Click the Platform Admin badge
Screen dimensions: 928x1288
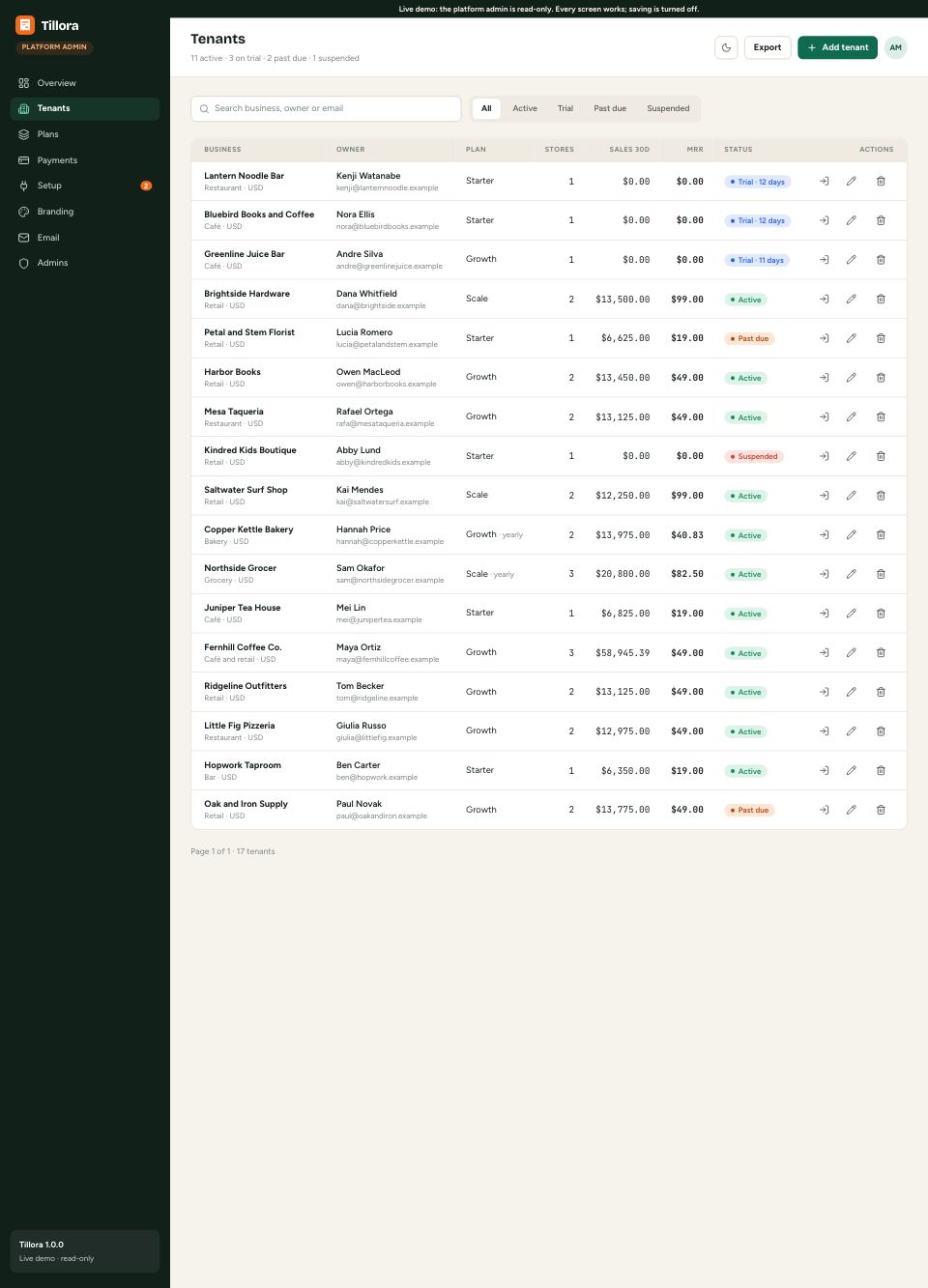point(54,46)
